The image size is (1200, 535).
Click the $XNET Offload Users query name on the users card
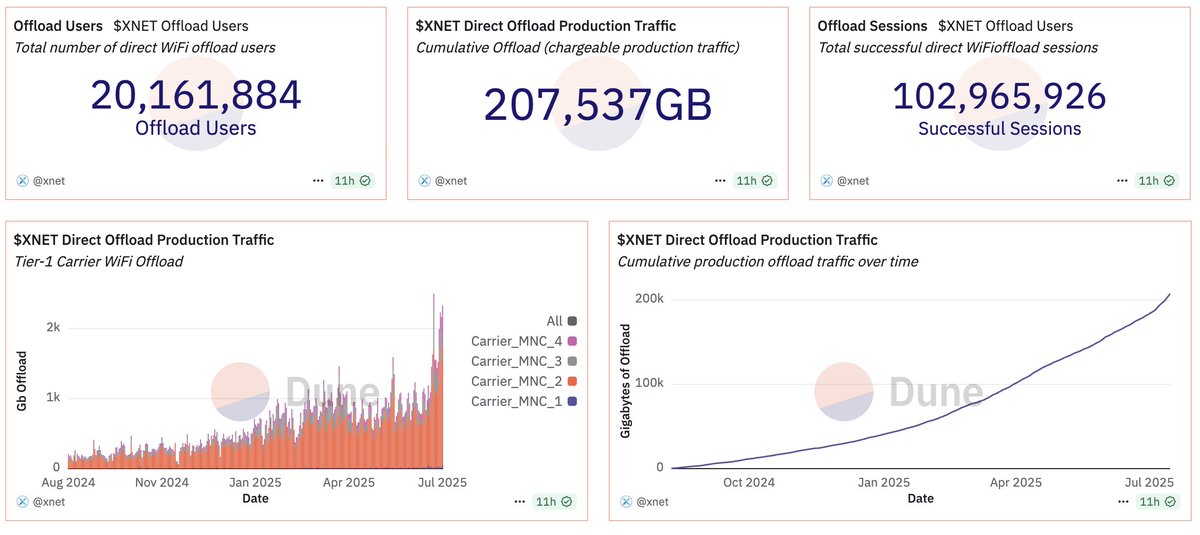point(182,26)
